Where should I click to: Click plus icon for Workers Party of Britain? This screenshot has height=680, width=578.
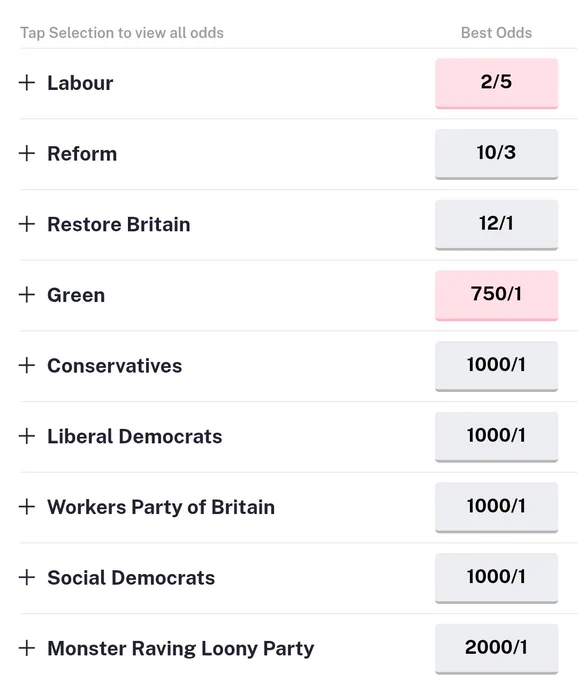pyautogui.click(x=27, y=507)
